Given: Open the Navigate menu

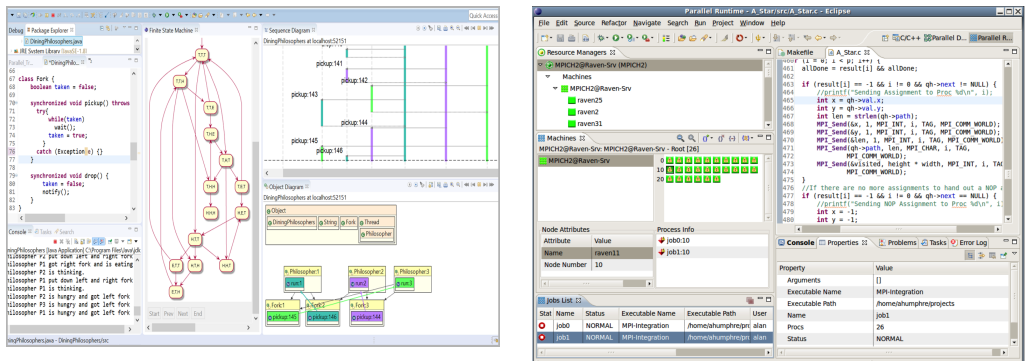Looking at the screenshot, I should pos(648,22).
